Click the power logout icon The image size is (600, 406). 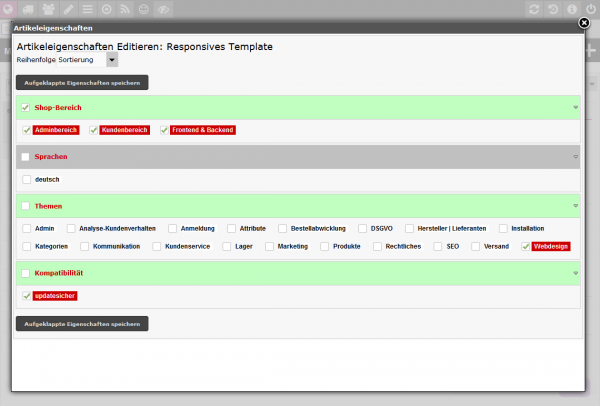(591, 9)
